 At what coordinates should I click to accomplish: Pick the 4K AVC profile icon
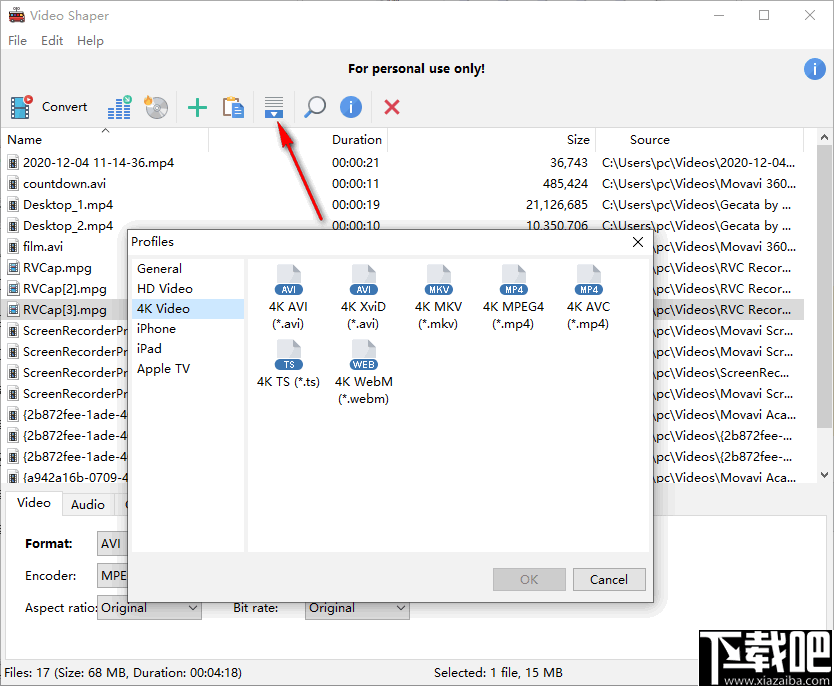pos(589,280)
